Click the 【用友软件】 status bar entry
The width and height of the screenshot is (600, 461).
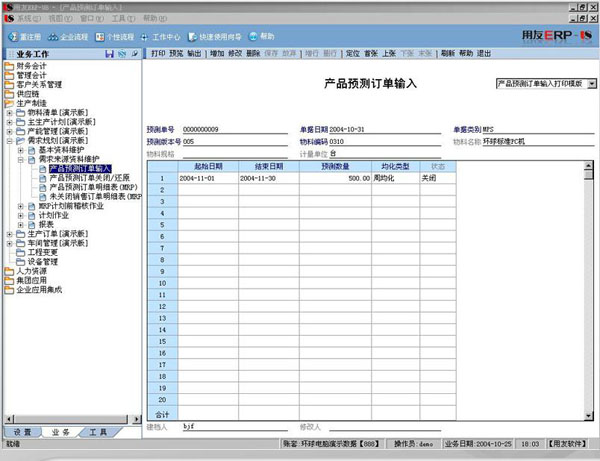[567, 444]
